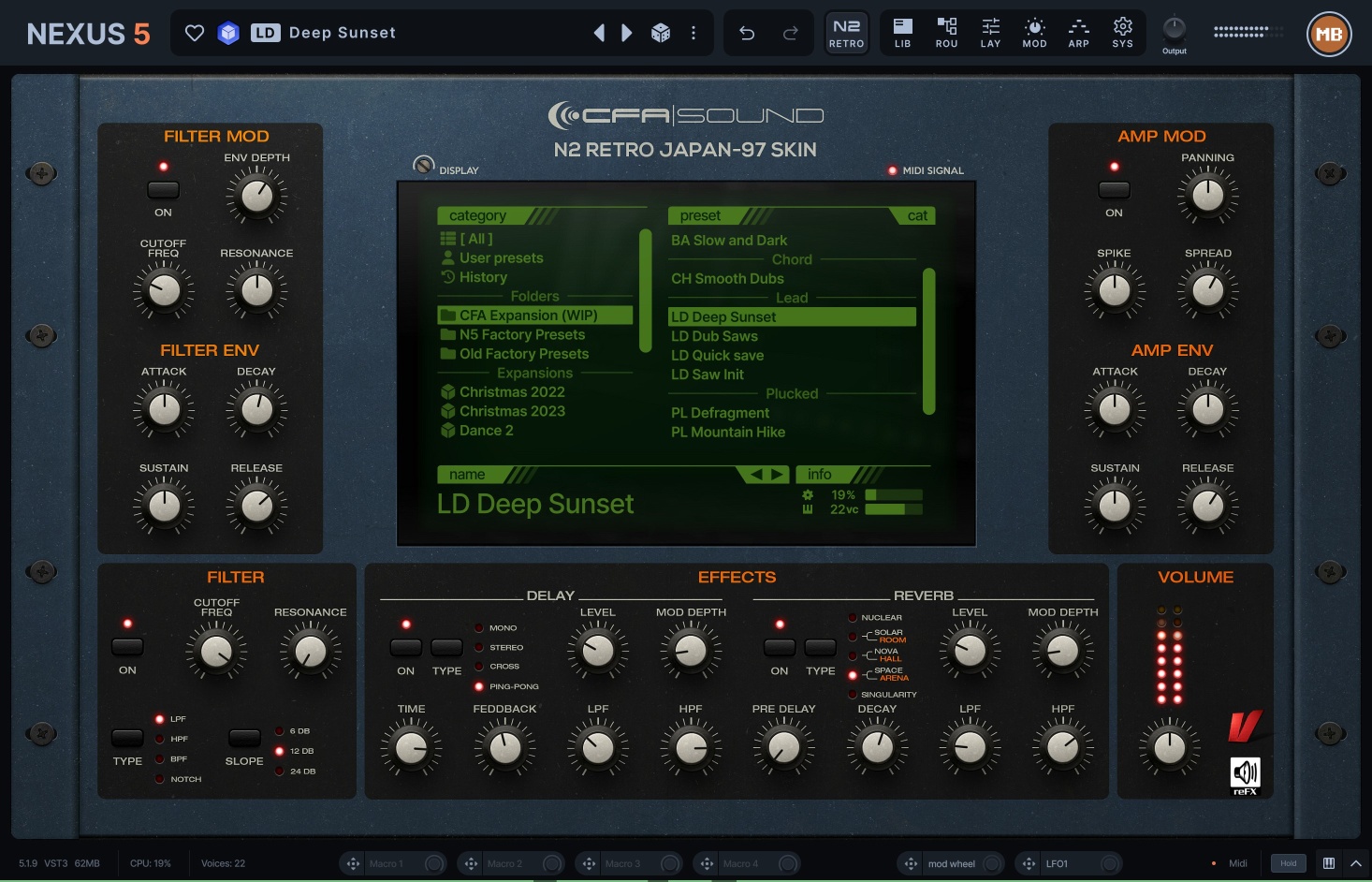This screenshot has width=1372, height=882.
Task: Click the N2 RETRO skin button
Action: point(846,33)
